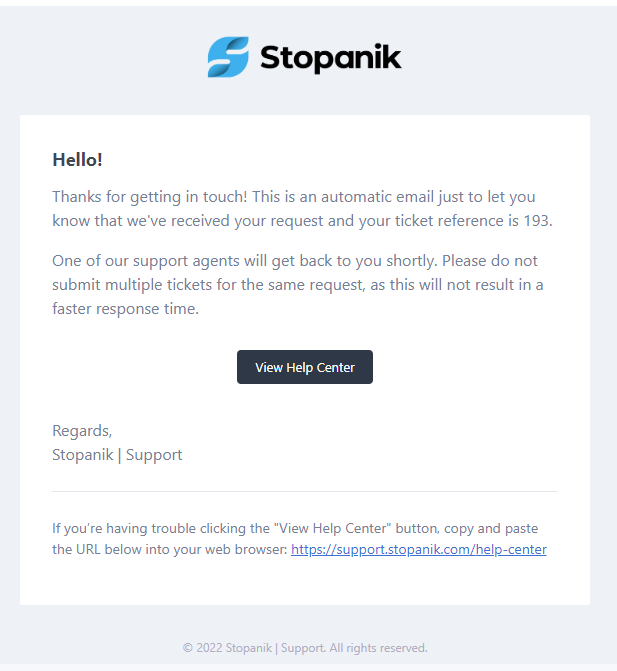
Task: Follow the support.stopanik.com/help-center link
Action: tap(418, 549)
